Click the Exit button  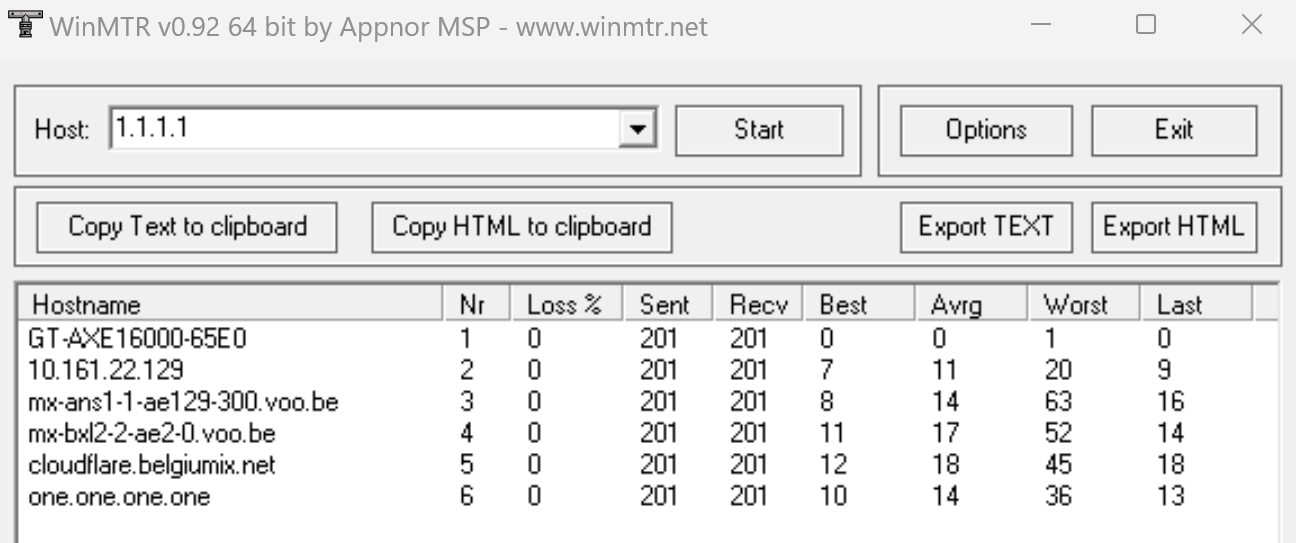(1174, 130)
